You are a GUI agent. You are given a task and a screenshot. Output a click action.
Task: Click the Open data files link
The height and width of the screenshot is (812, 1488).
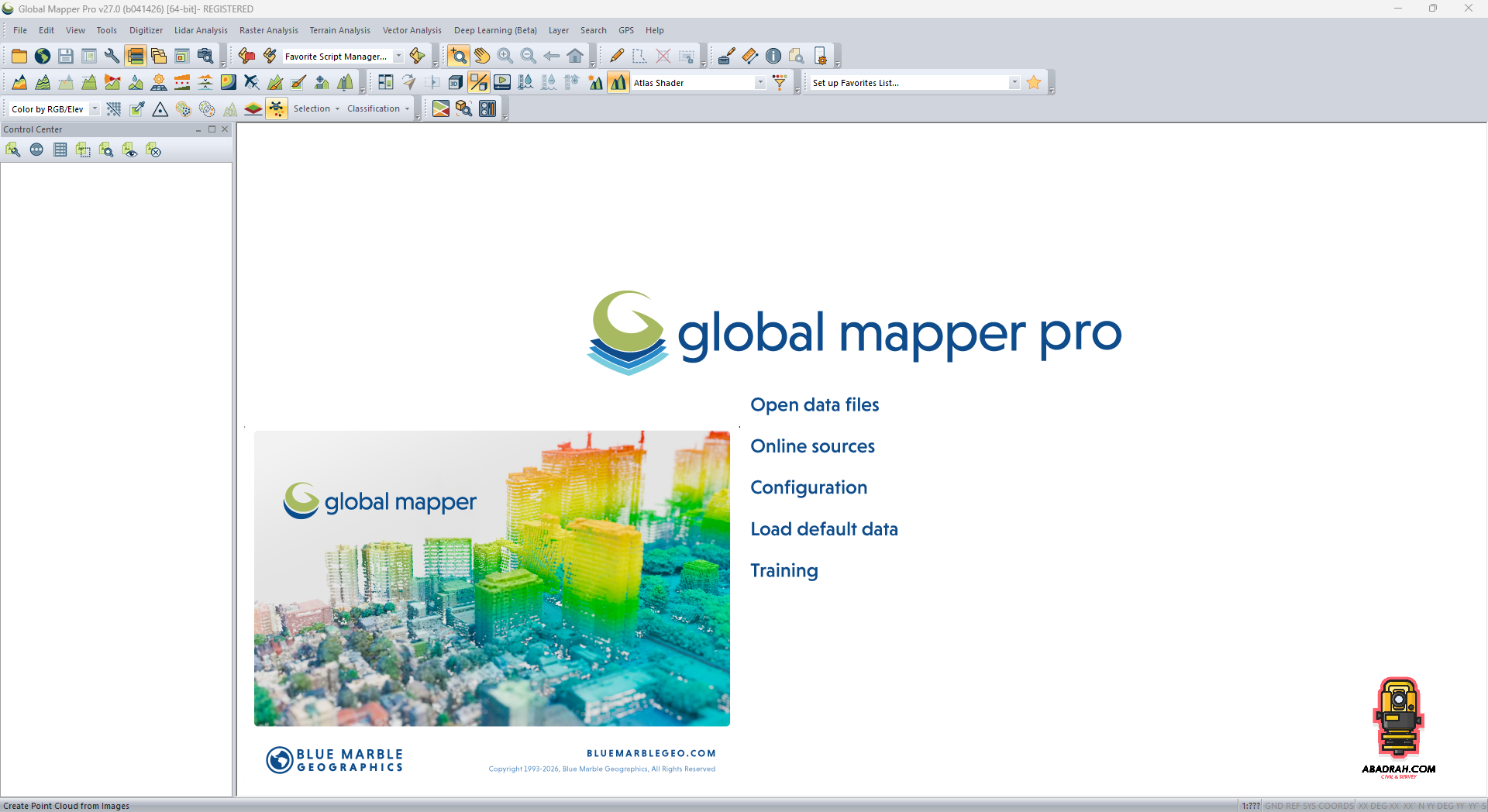pos(815,405)
